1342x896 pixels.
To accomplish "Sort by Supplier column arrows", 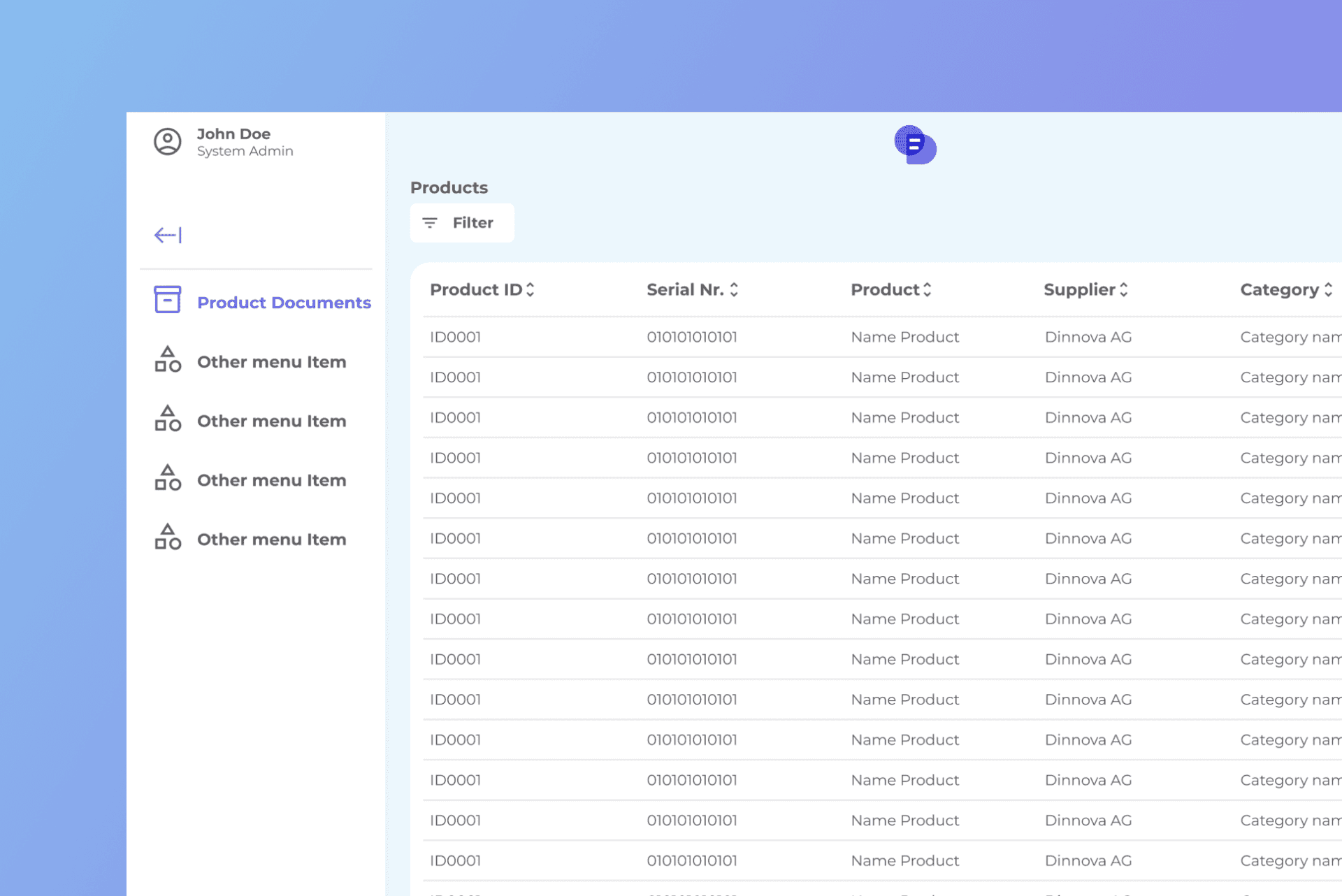I will pos(1124,290).
